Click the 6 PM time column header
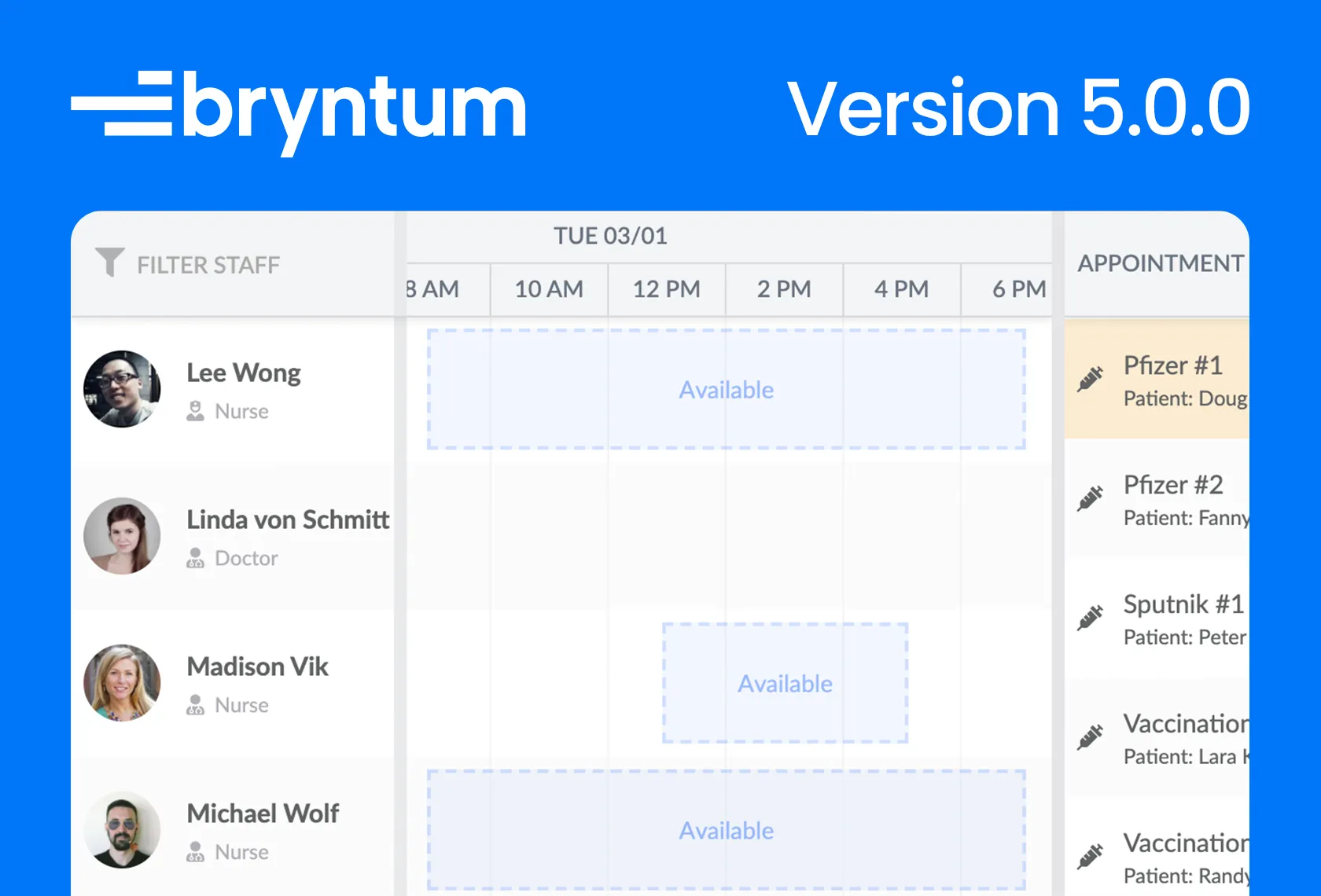Viewport: 1321px width, 896px height. [1007, 289]
